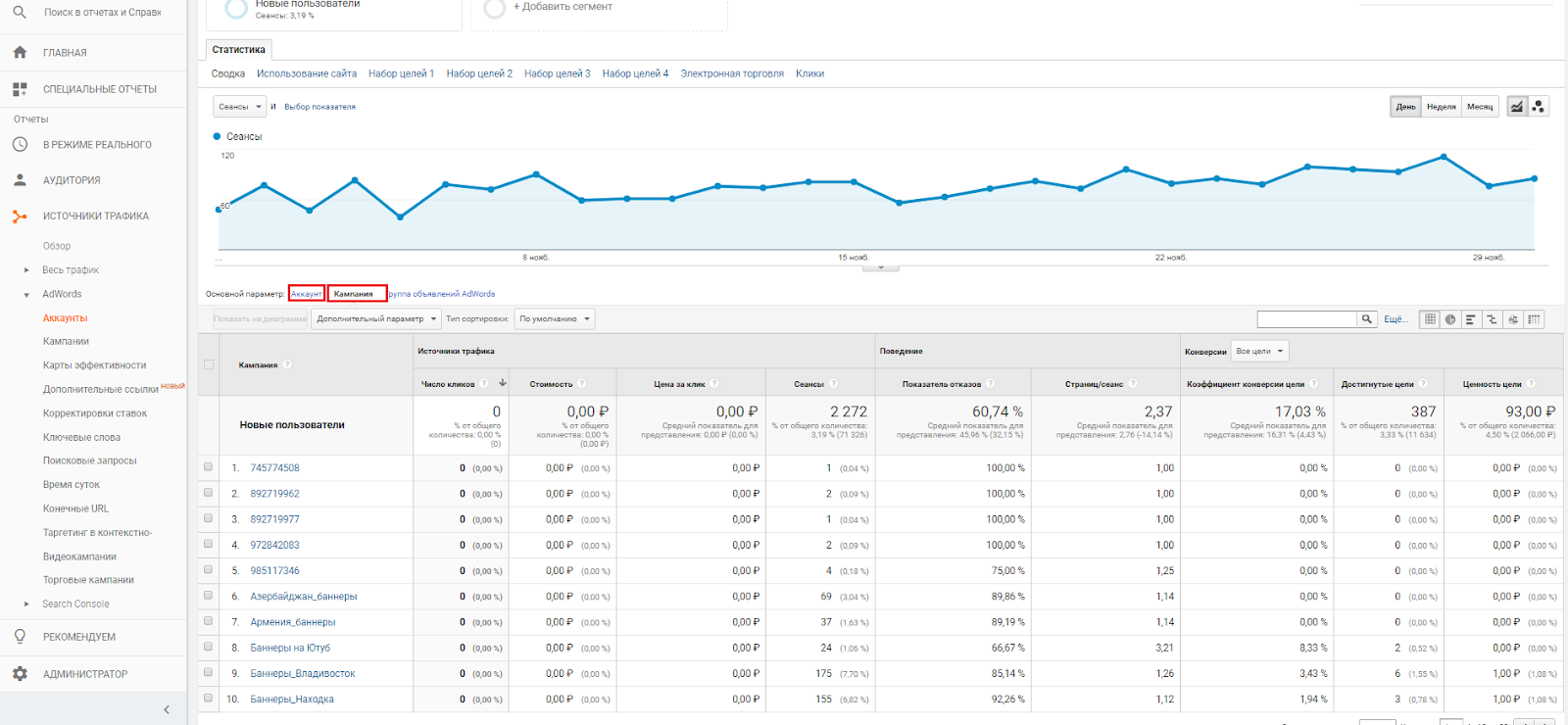Select the comparison view icon

(1493, 319)
